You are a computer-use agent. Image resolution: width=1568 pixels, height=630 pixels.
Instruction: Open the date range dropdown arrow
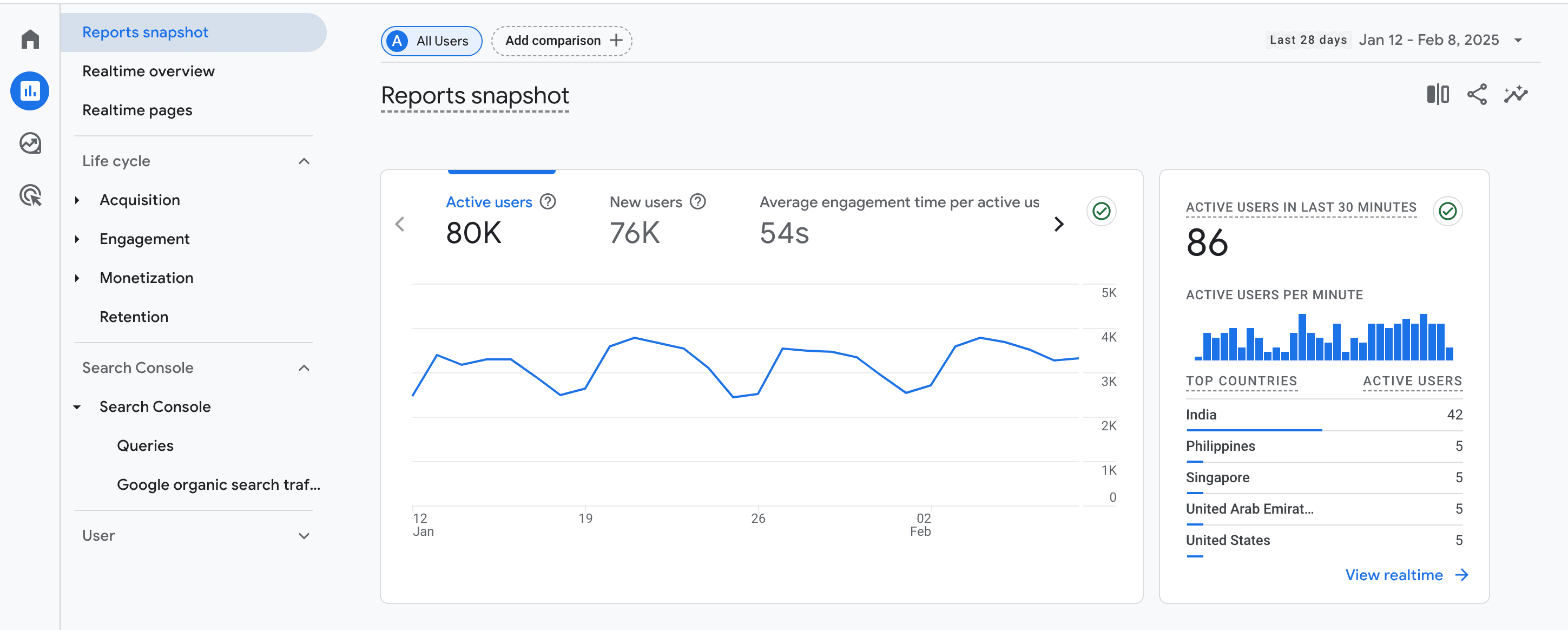tap(1518, 40)
